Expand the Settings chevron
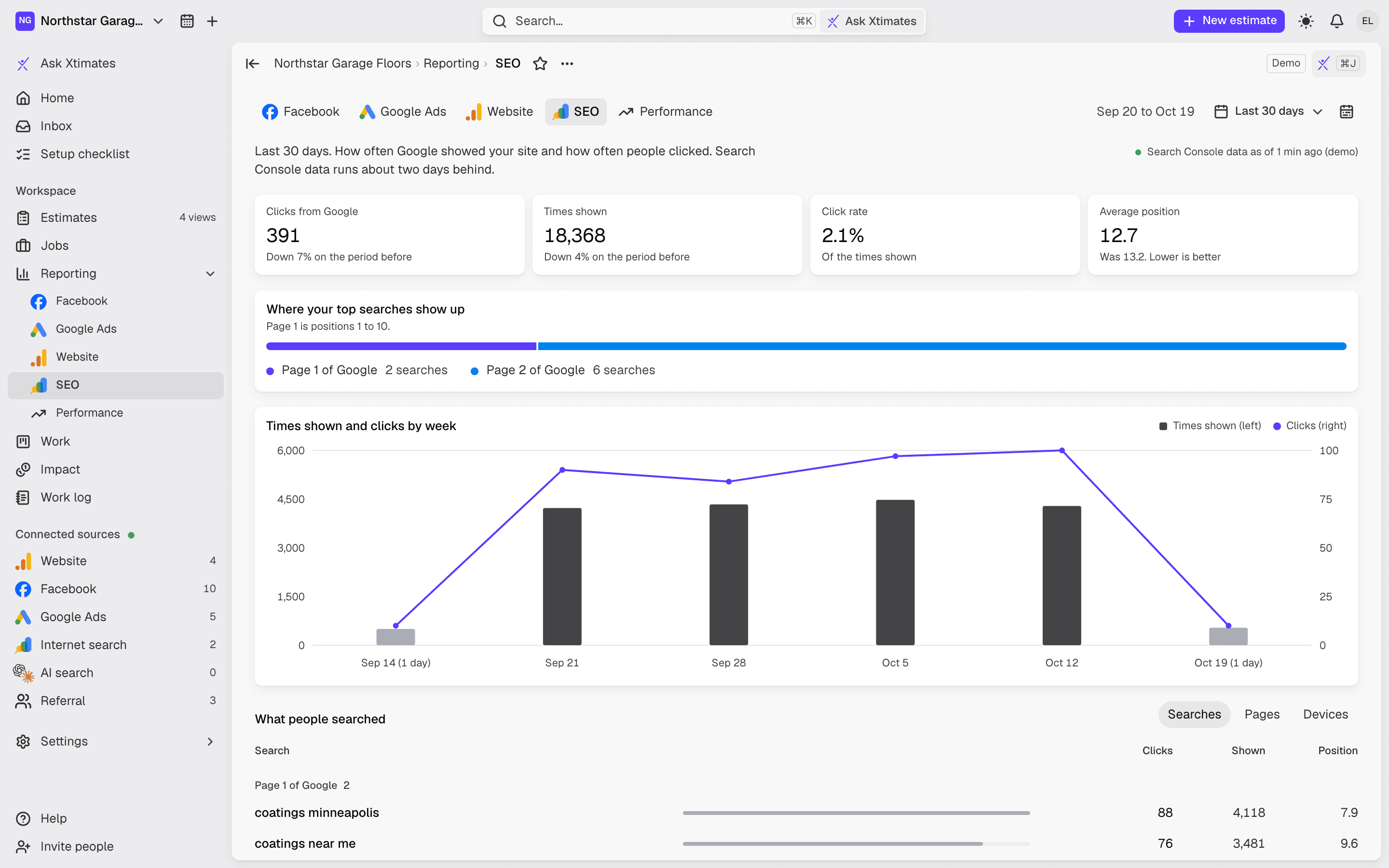Viewport: 1389px width, 868px height. (210, 742)
